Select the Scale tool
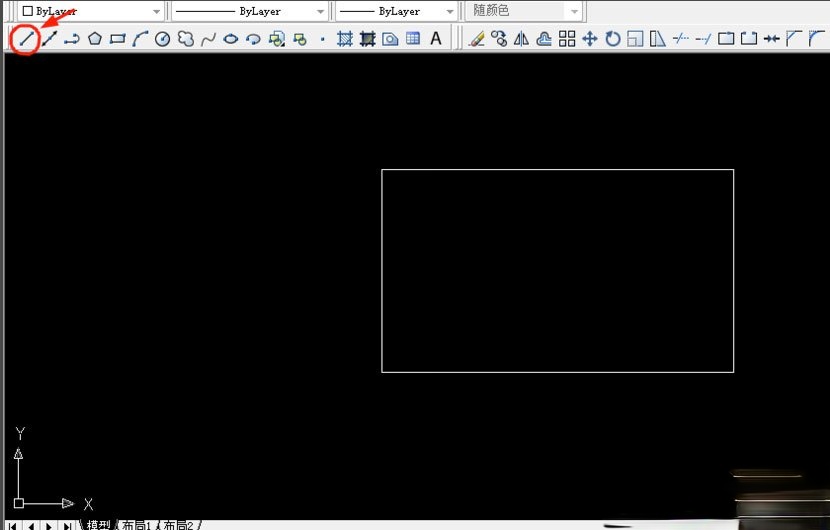 coord(635,39)
